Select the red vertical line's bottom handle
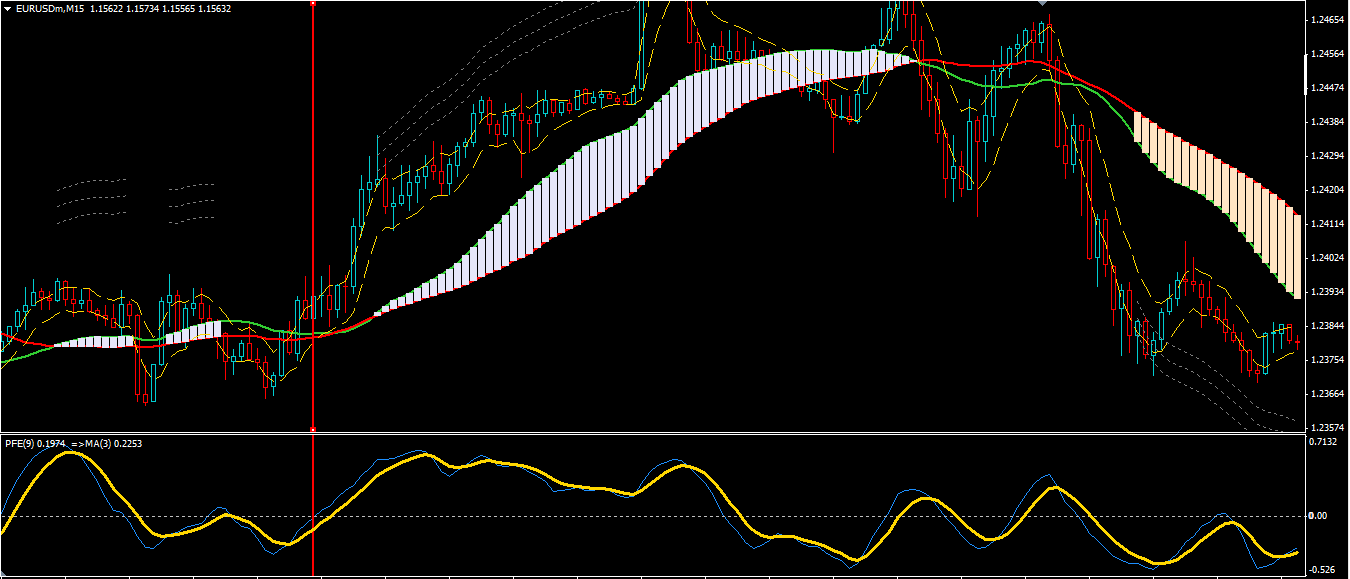 tap(313, 429)
